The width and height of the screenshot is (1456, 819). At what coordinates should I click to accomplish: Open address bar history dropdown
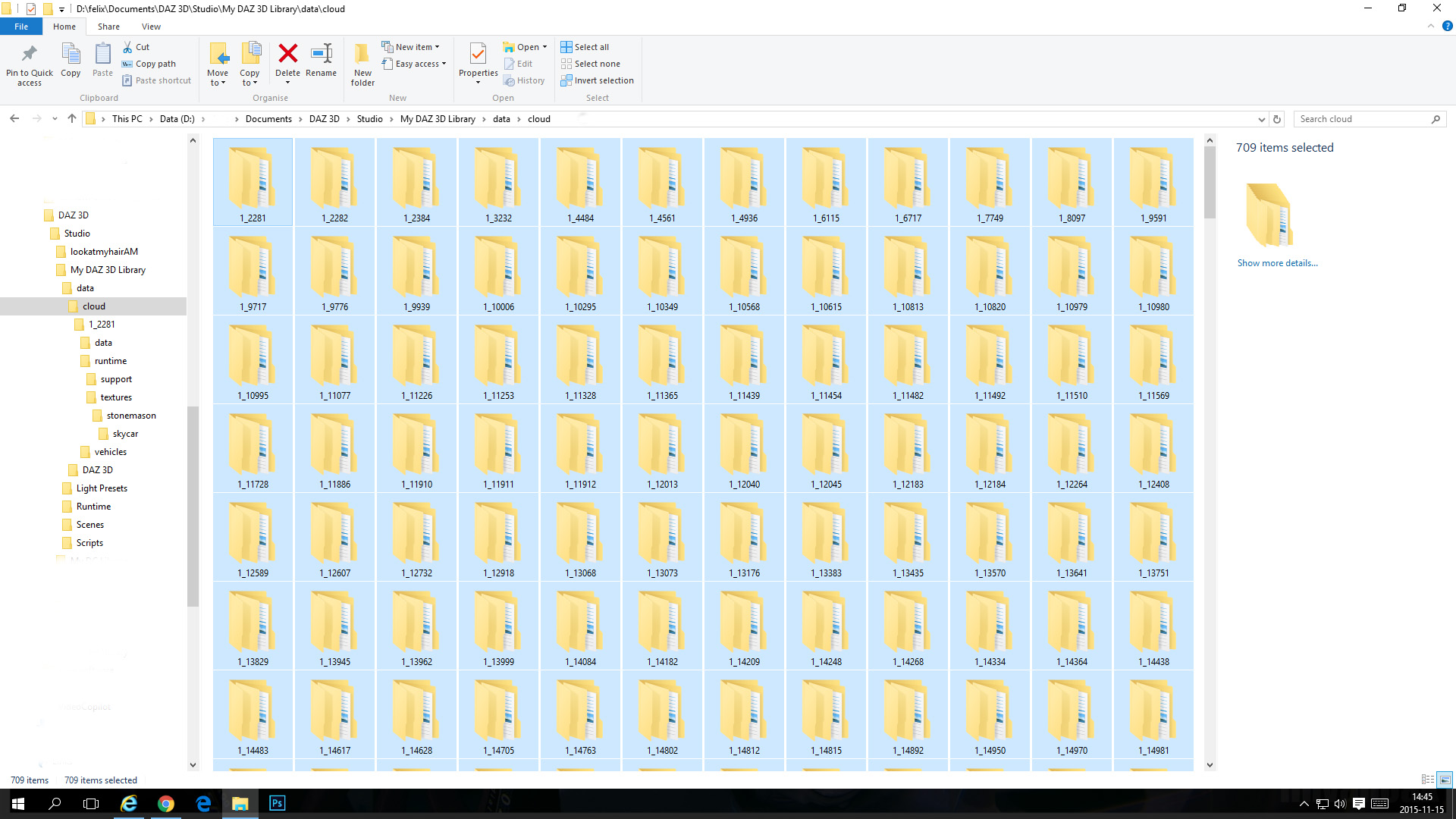pyautogui.click(x=1261, y=119)
